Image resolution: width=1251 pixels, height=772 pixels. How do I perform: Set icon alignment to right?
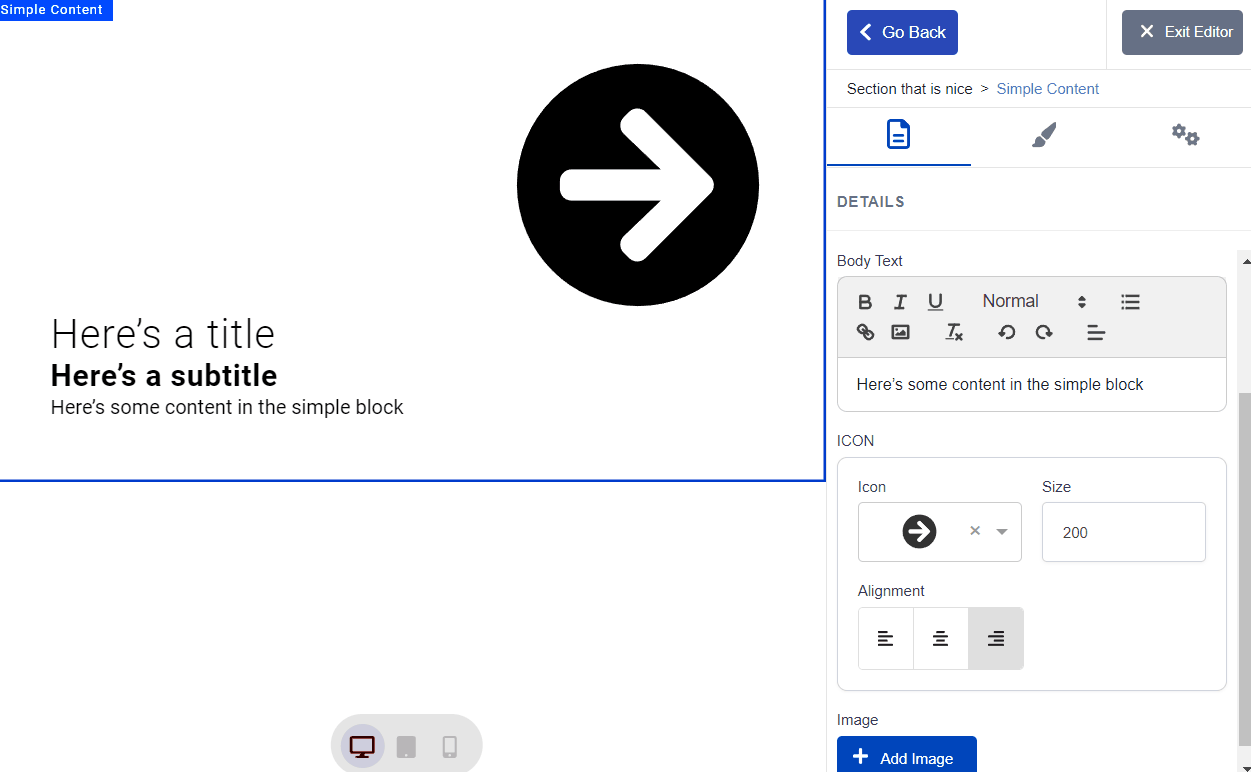995,638
